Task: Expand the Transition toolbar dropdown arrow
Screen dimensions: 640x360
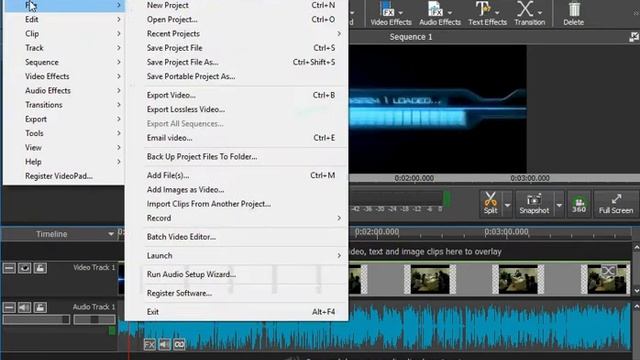Action: (x=540, y=12)
